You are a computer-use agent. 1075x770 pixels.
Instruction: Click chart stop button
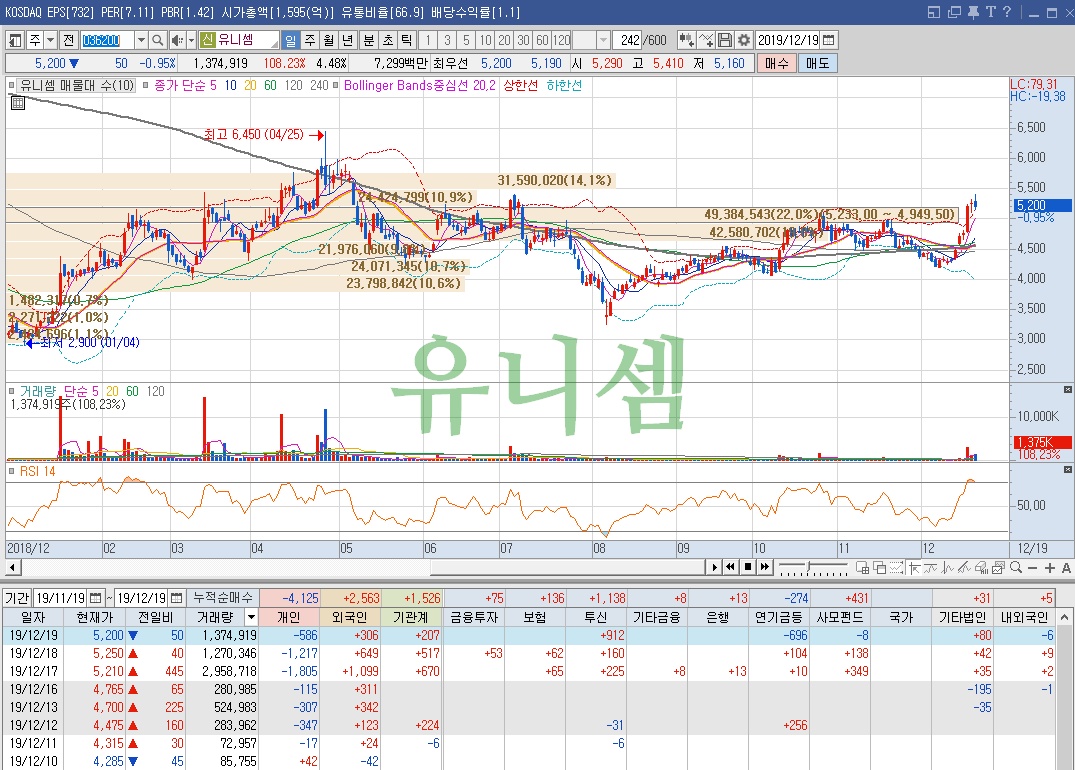[748, 567]
